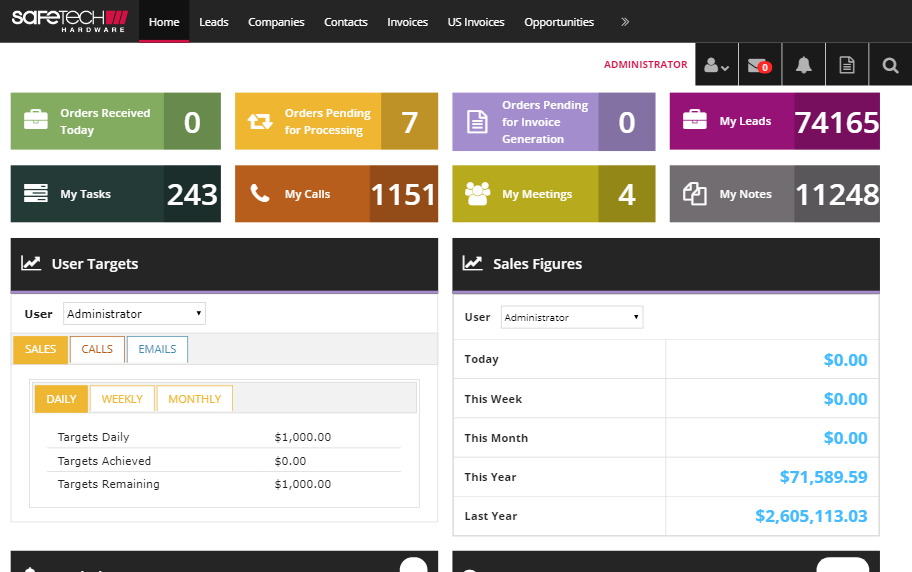
Task: Click the bell alerts icon
Action: click(x=803, y=65)
